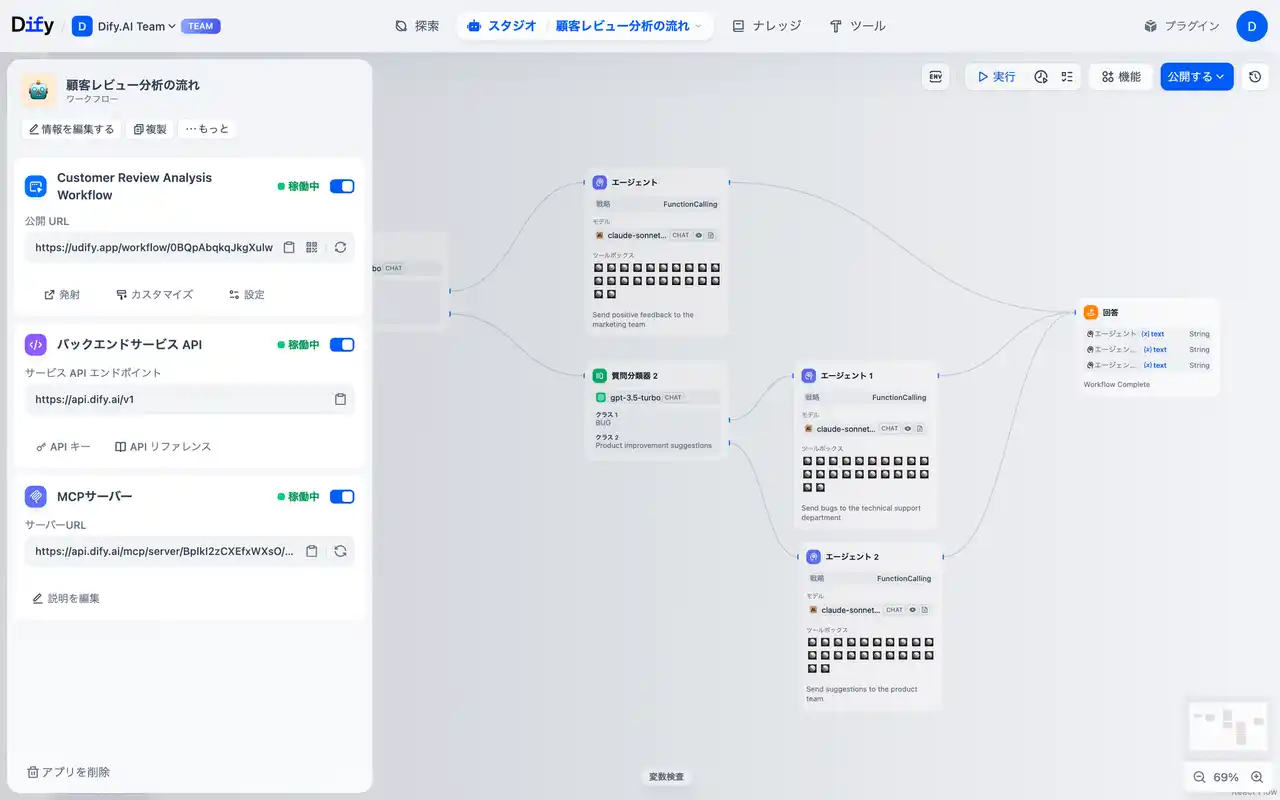The width and height of the screenshot is (1280, 800).
Task: Click アプリを削除 to delete app
Action: [x=68, y=772]
